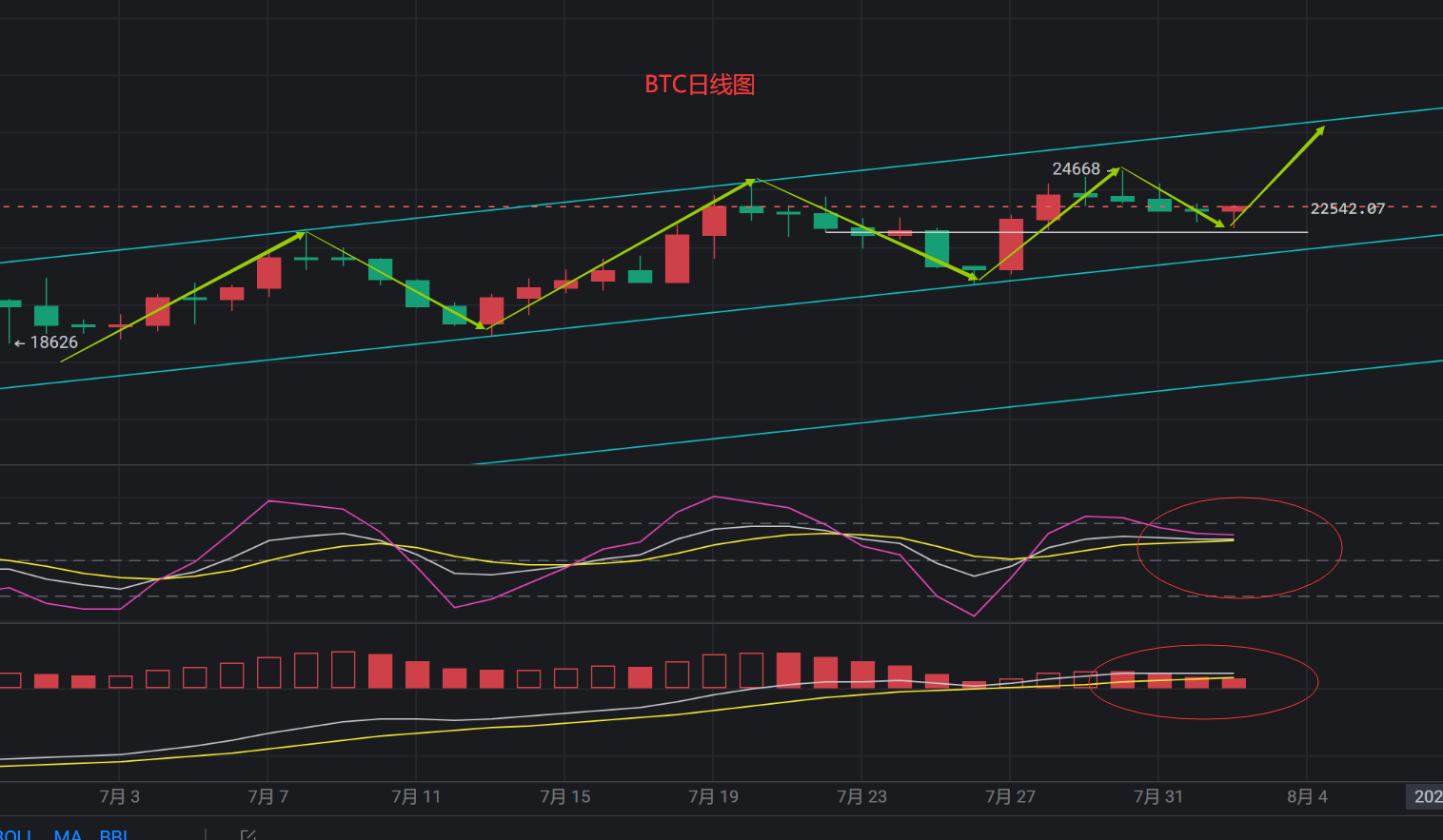Image resolution: width=1443 pixels, height=840 pixels.
Task: Click the 24668 high price label
Action: (x=1076, y=168)
